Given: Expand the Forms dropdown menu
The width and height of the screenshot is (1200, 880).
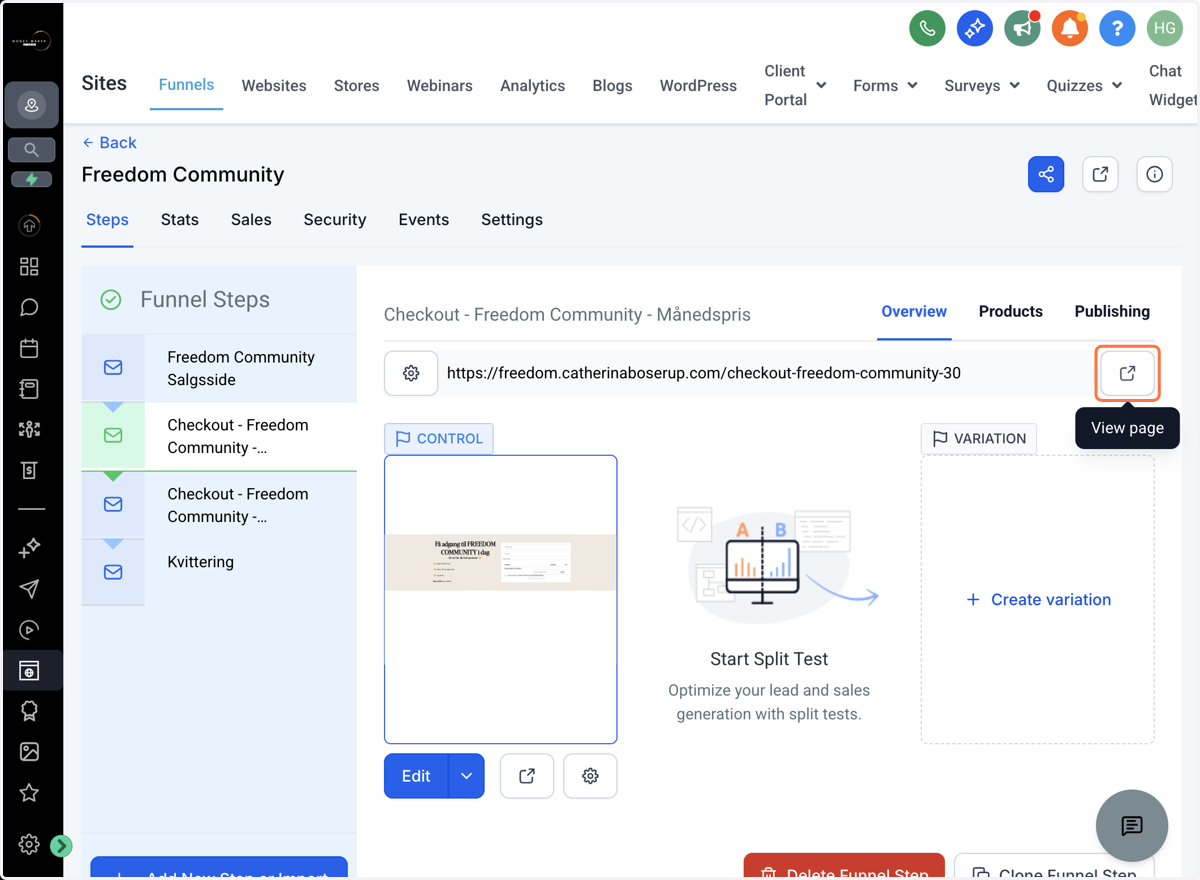Looking at the screenshot, I should pos(885,86).
